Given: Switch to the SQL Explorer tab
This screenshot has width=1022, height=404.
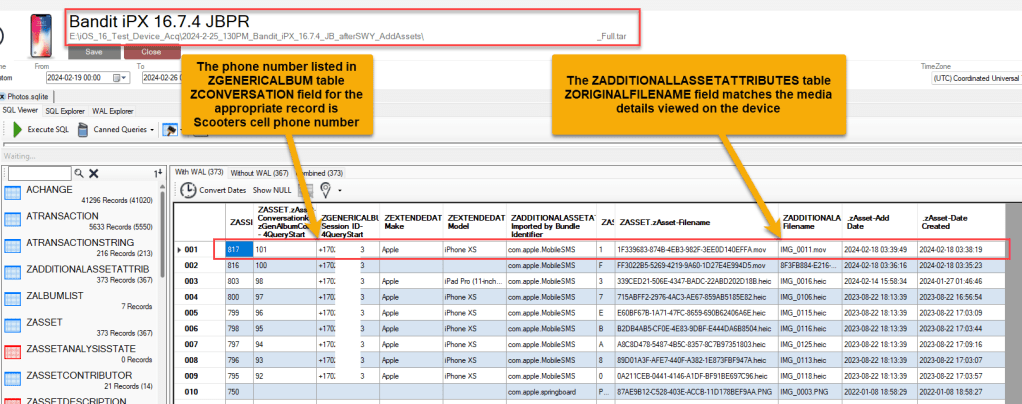Looking at the screenshot, I should 65,110.
